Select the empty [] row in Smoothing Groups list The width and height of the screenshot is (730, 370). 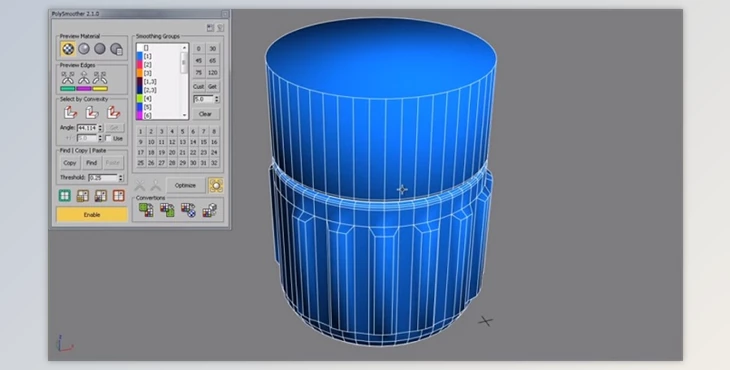[x=158, y=47]
